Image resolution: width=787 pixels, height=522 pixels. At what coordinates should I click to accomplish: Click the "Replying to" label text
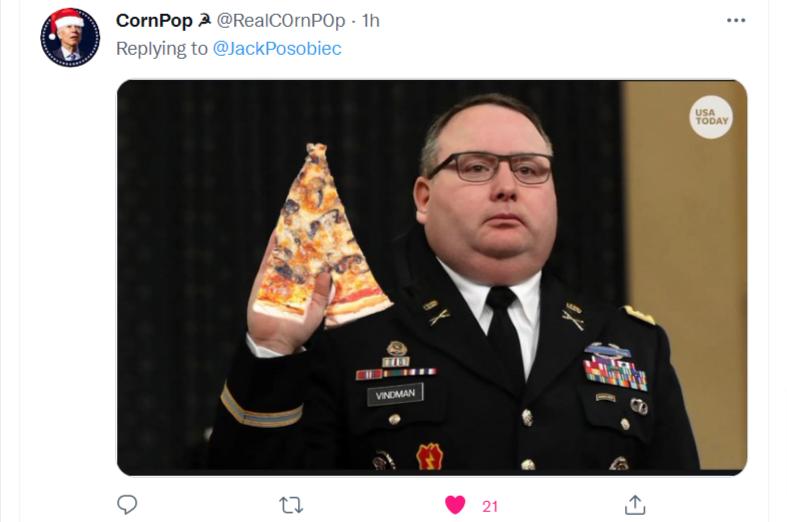click(162, 49)
